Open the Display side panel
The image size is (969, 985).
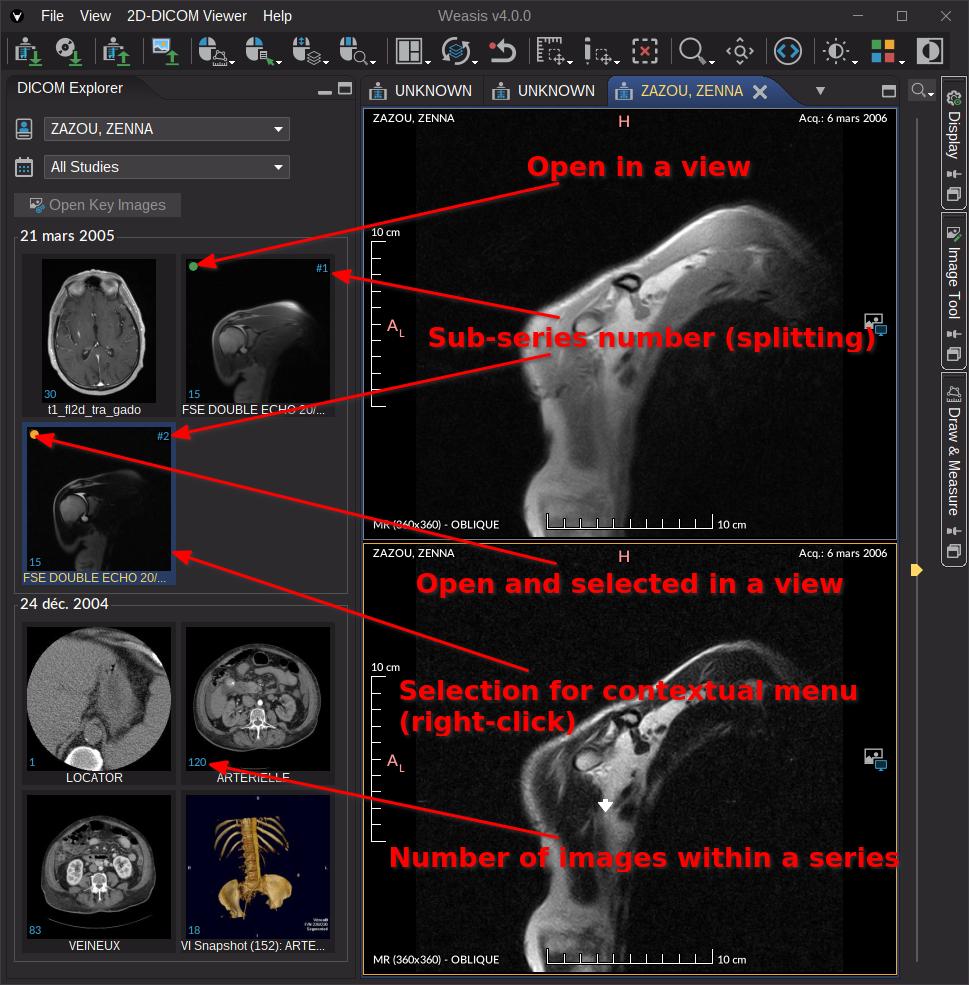pos(954,143)
